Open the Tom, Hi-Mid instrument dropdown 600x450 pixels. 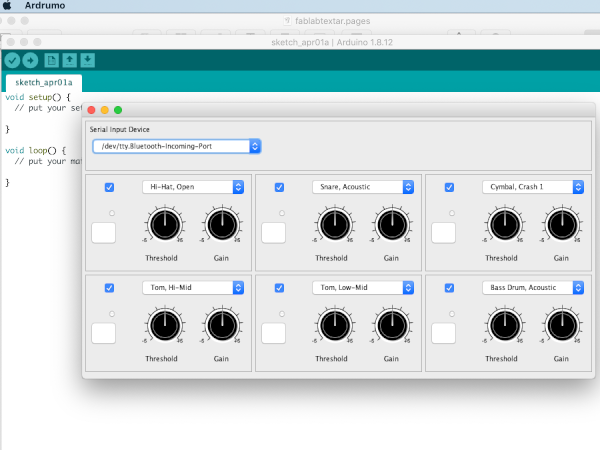(193, 287)
